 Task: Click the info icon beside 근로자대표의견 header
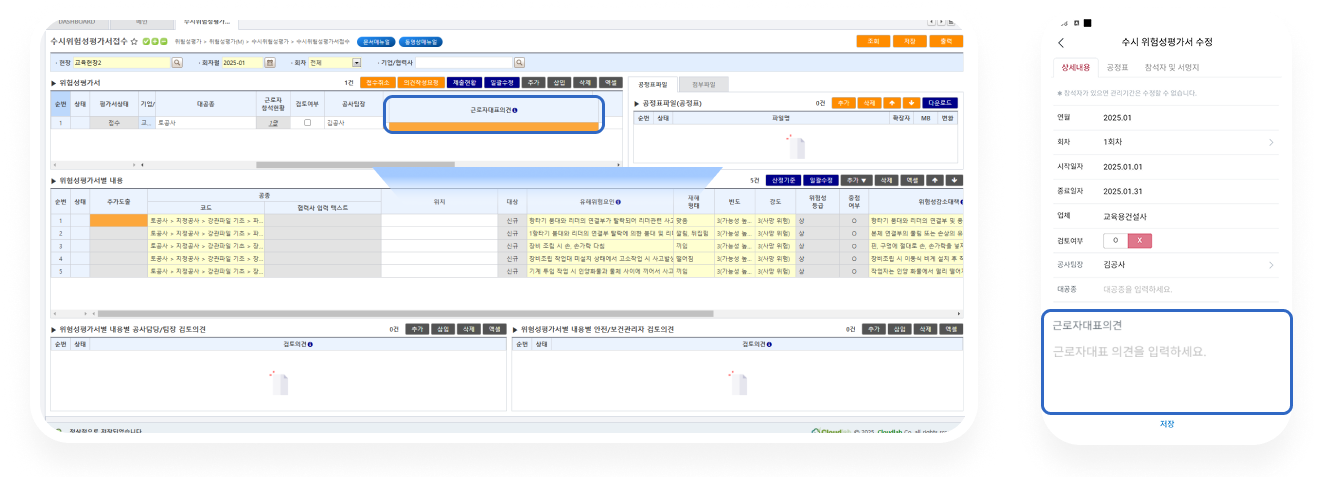515,111
